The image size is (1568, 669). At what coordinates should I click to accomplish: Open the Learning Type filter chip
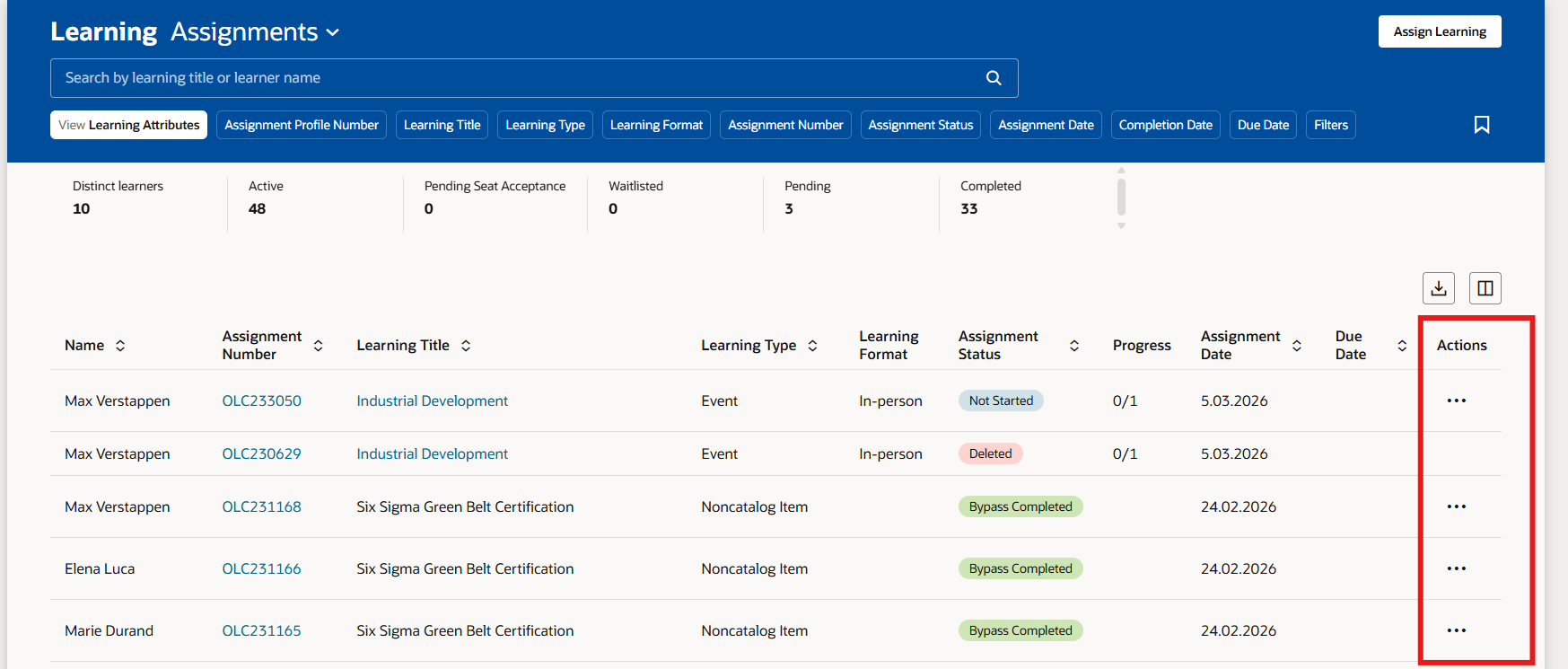click(545, 125)
